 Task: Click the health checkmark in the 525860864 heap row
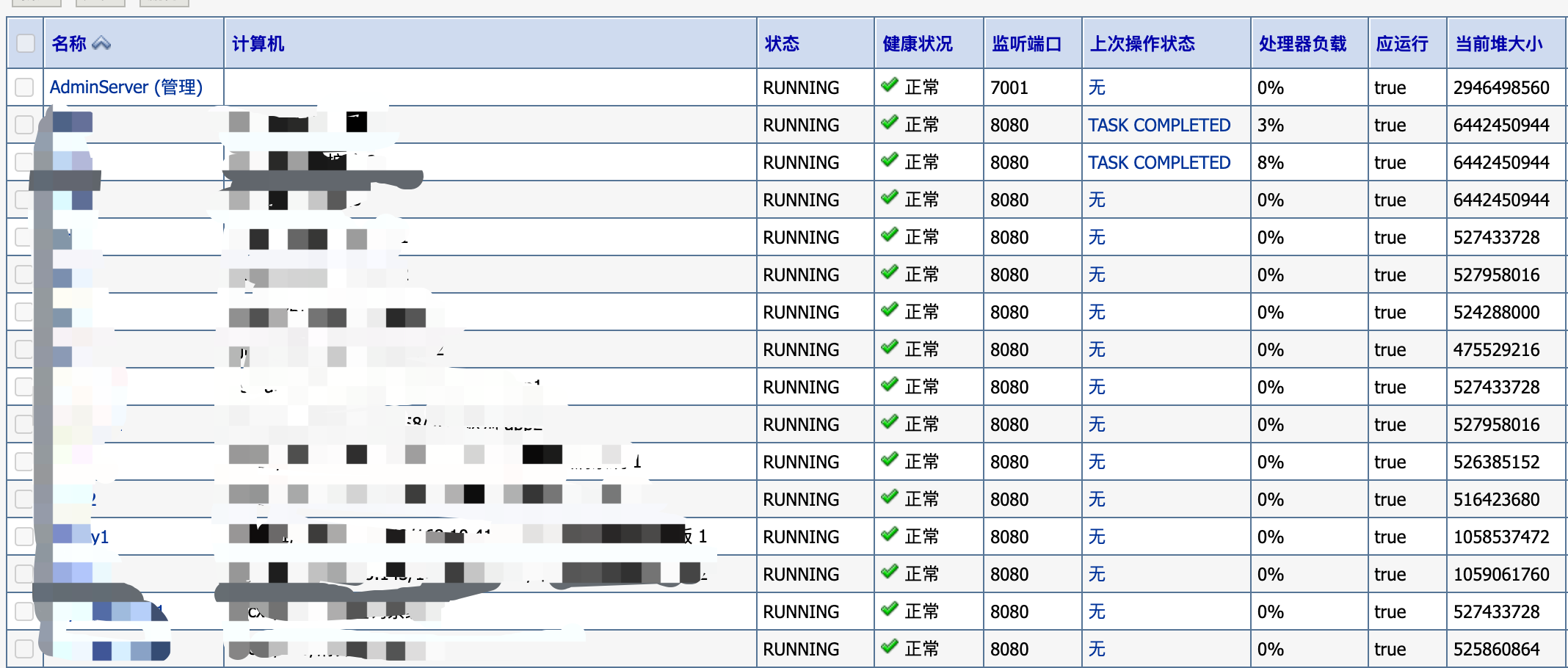point(890,647)
